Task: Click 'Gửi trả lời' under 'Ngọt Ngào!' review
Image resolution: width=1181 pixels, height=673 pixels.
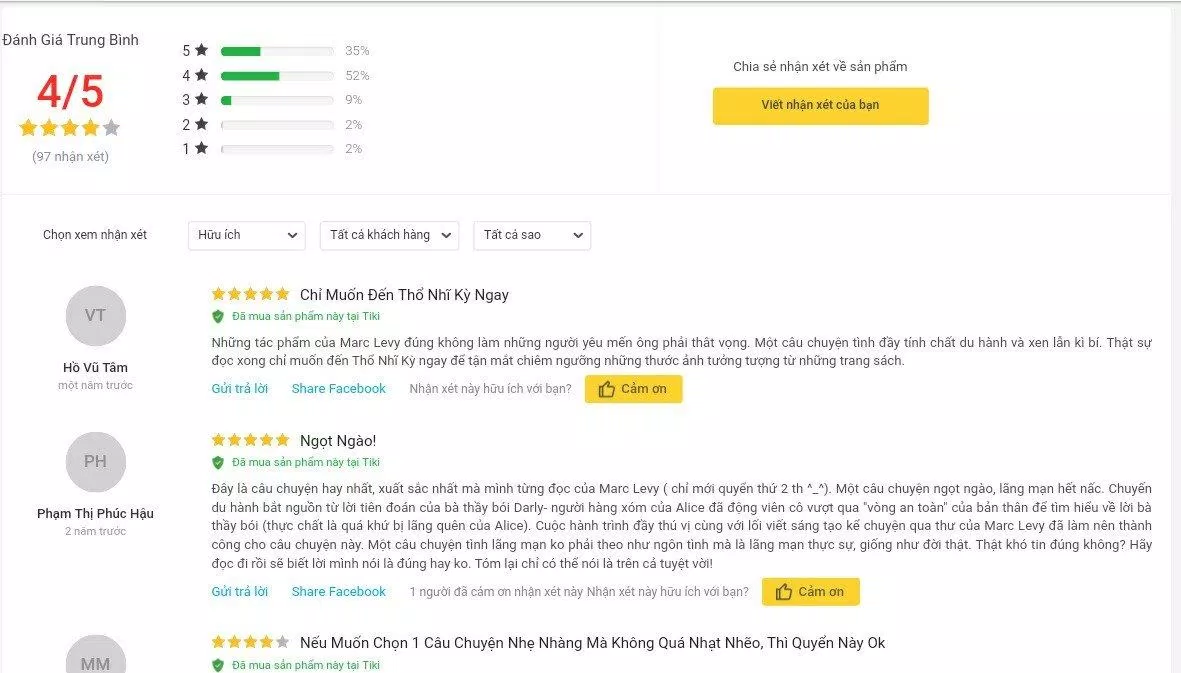Action: pyautogui.click(x=240, y=592)
